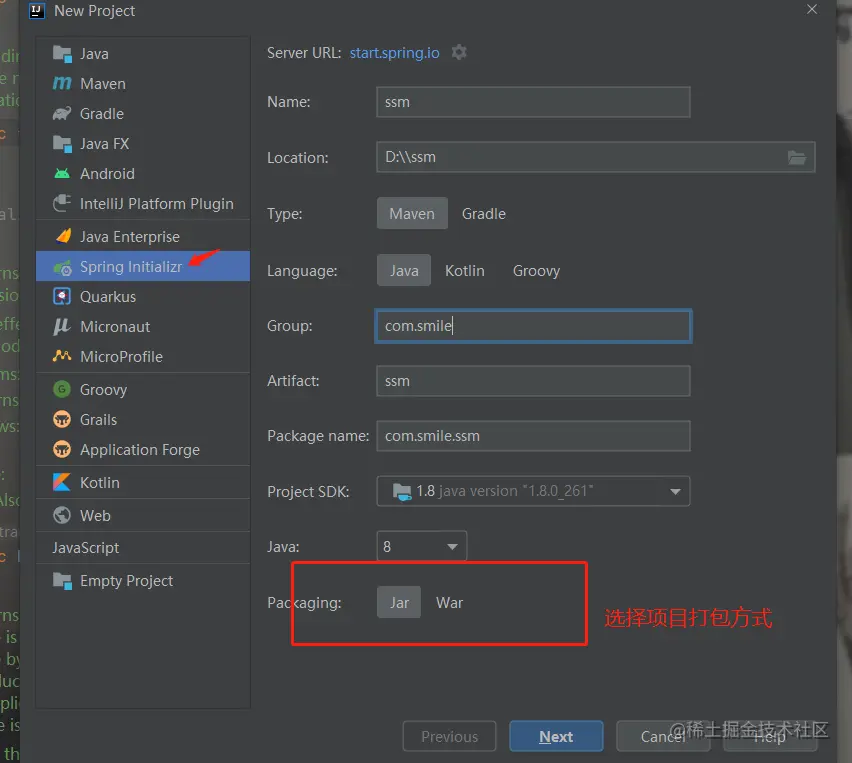This screenshot has height=763, width=852.
Task: Click the Package name input field
Action: pos(533,436)
